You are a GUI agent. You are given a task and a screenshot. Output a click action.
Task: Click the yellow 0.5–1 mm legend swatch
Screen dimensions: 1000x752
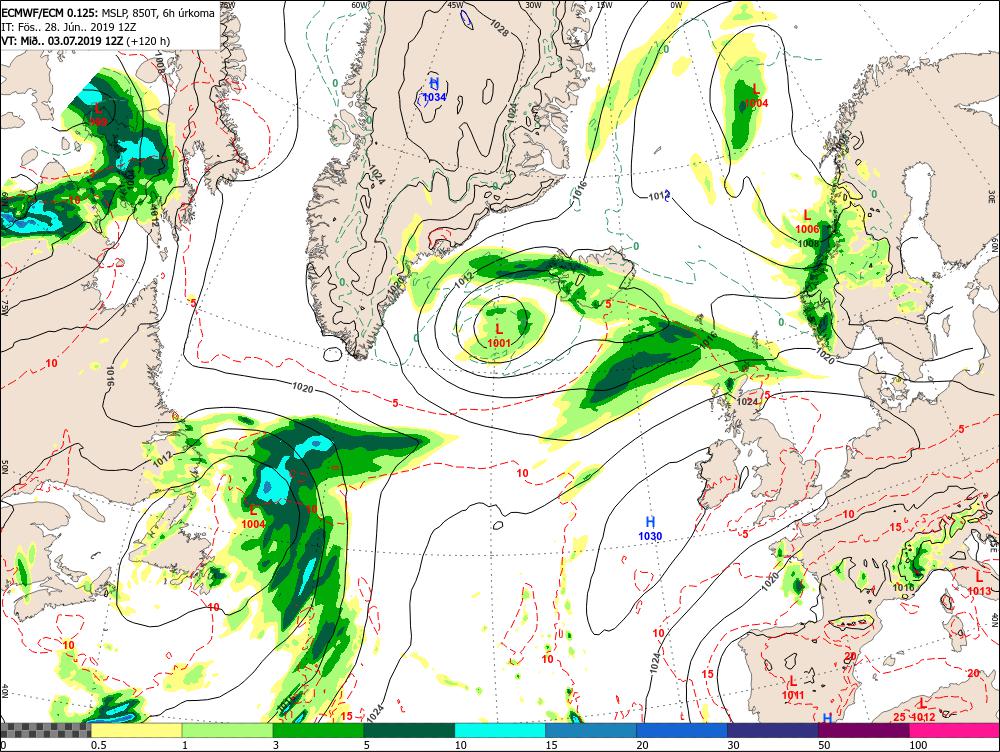(136, 730)
